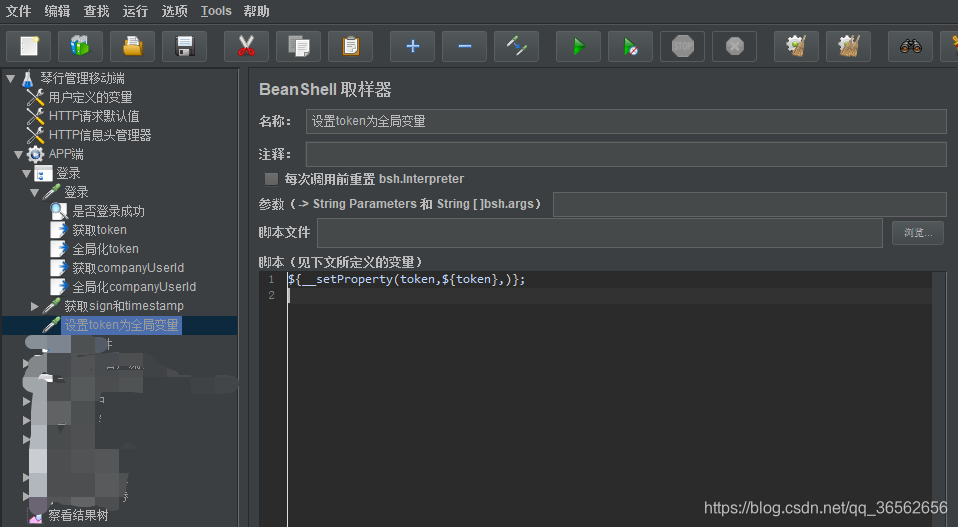
Task: Collapse the 琴行管理移动端 test plan node
Action: click(10, 78)
